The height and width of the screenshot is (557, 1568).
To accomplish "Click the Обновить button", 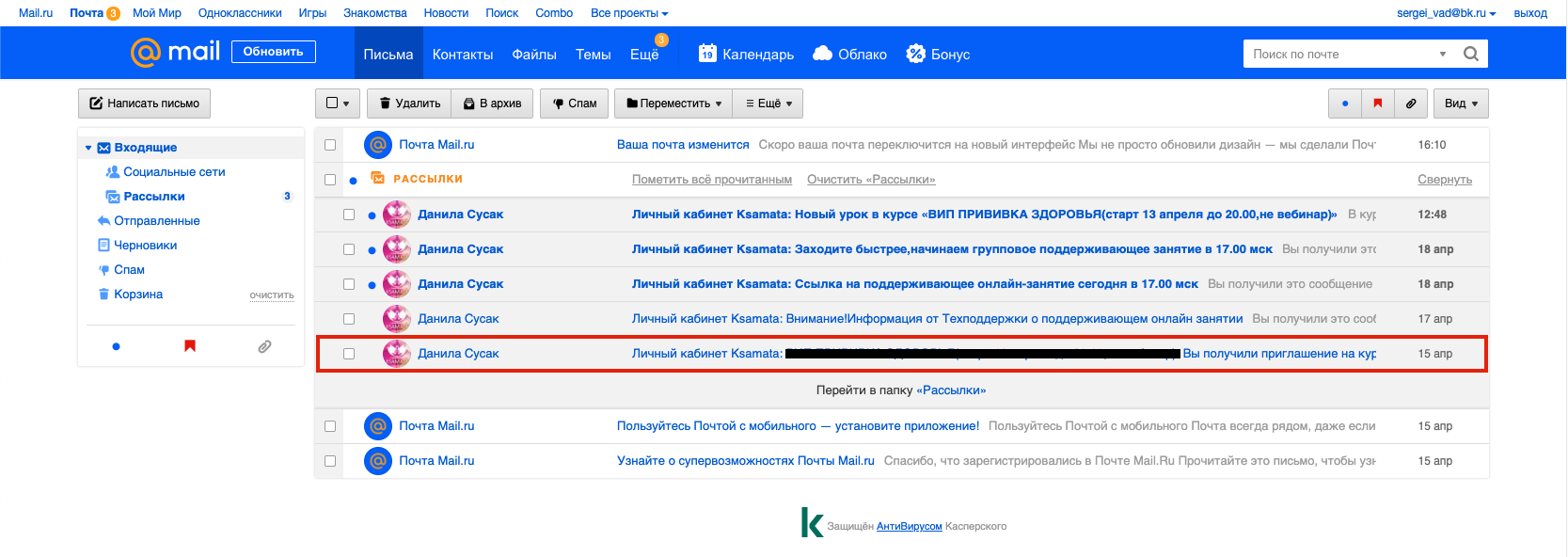I will tap(274, 52).
